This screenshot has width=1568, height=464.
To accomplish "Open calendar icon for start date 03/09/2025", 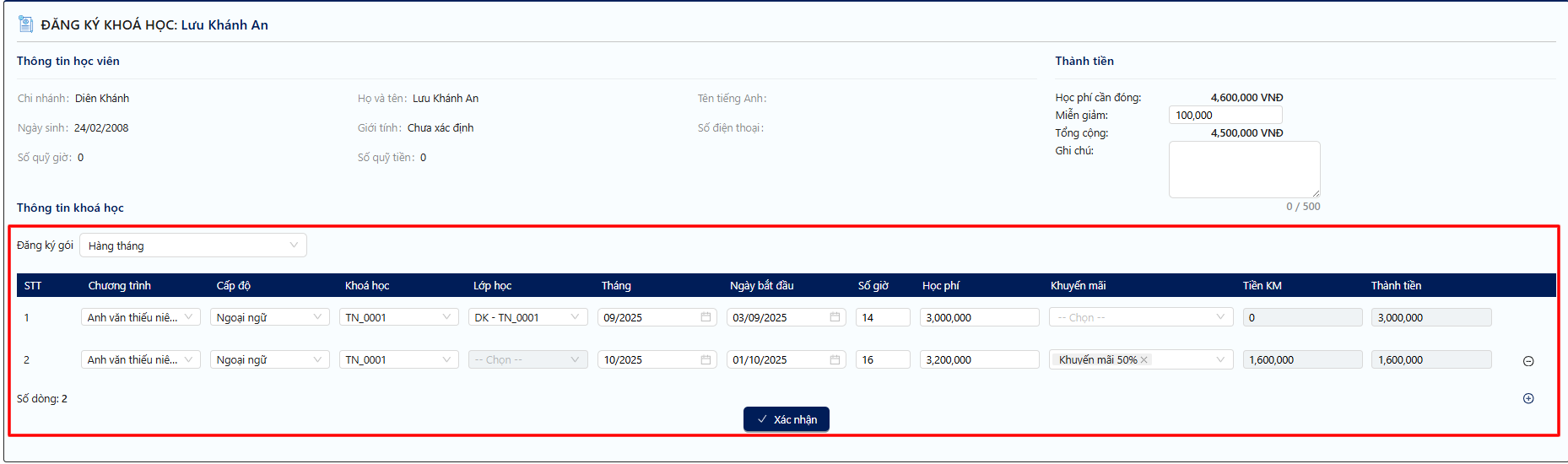I will click(x=835, y=317).
